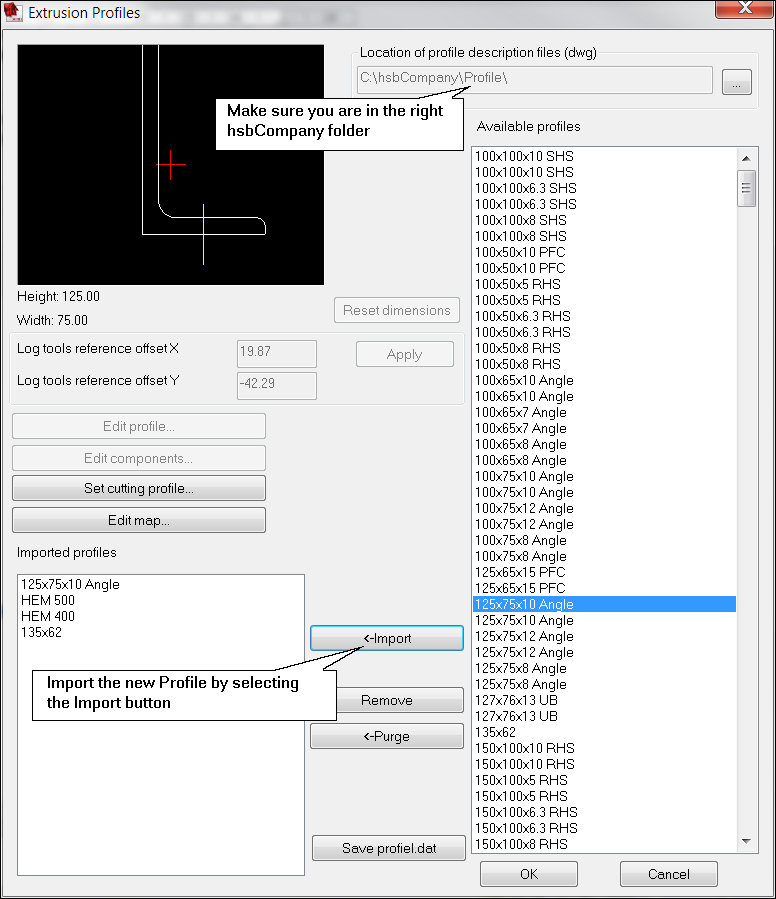This screenshot has width=776, height=899.
Task: Click the <-Purge button
Action: 387,736
